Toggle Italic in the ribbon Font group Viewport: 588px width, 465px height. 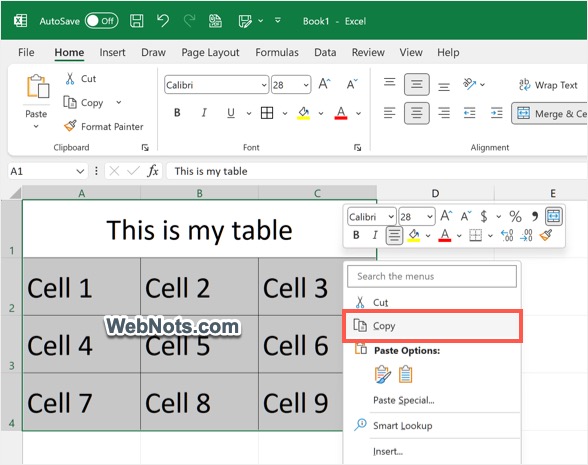tap(204, 112)
